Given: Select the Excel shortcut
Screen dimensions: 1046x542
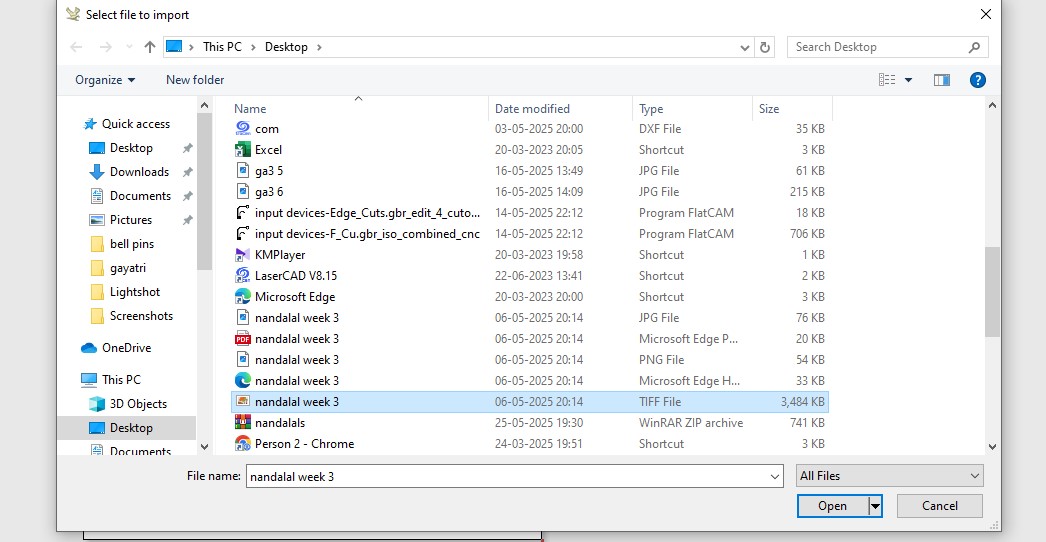Looking at the screenshot, I should pyautogui.click(x=530, y=150).
